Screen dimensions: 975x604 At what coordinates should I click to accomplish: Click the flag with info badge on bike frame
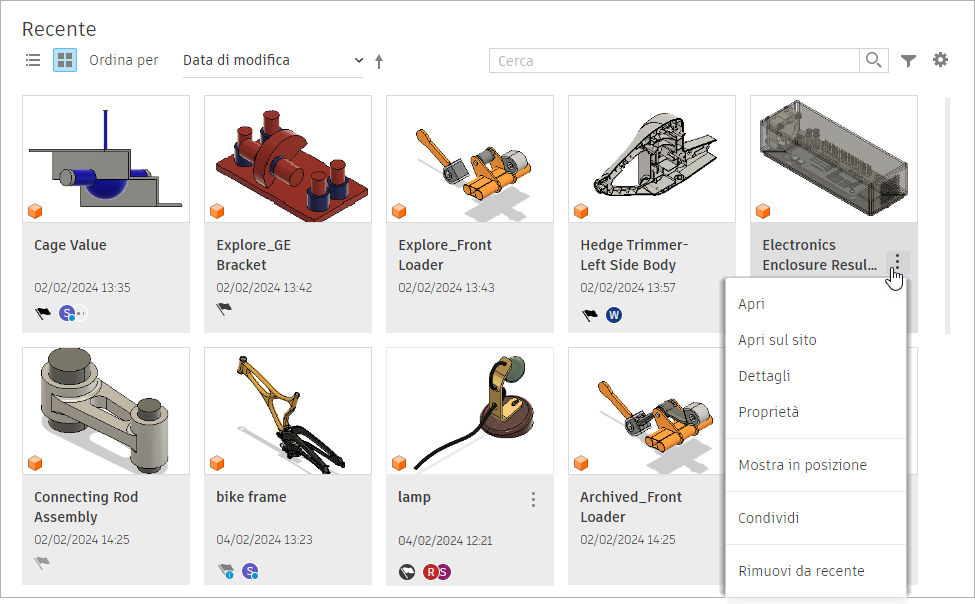click(x=226, y=571)
